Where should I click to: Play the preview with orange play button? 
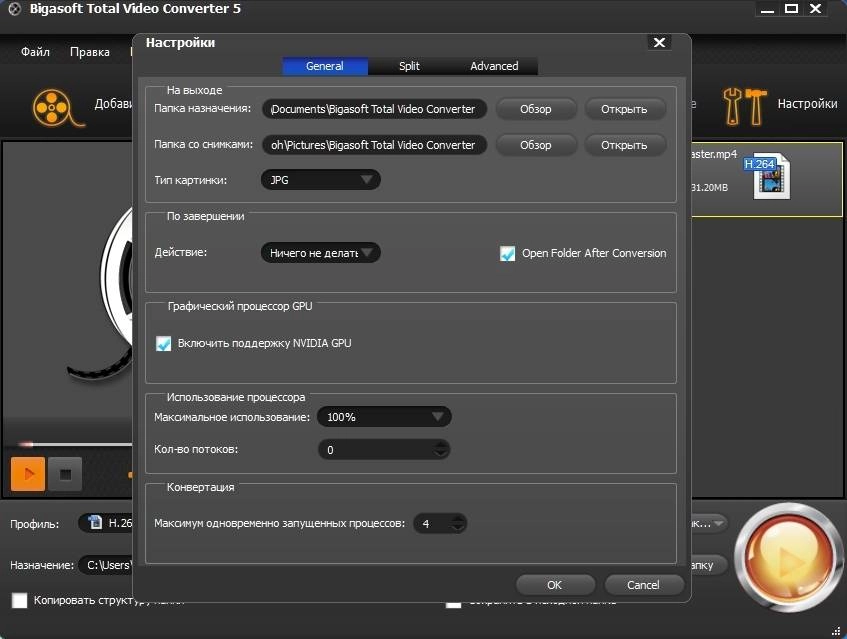pos(28,474)
